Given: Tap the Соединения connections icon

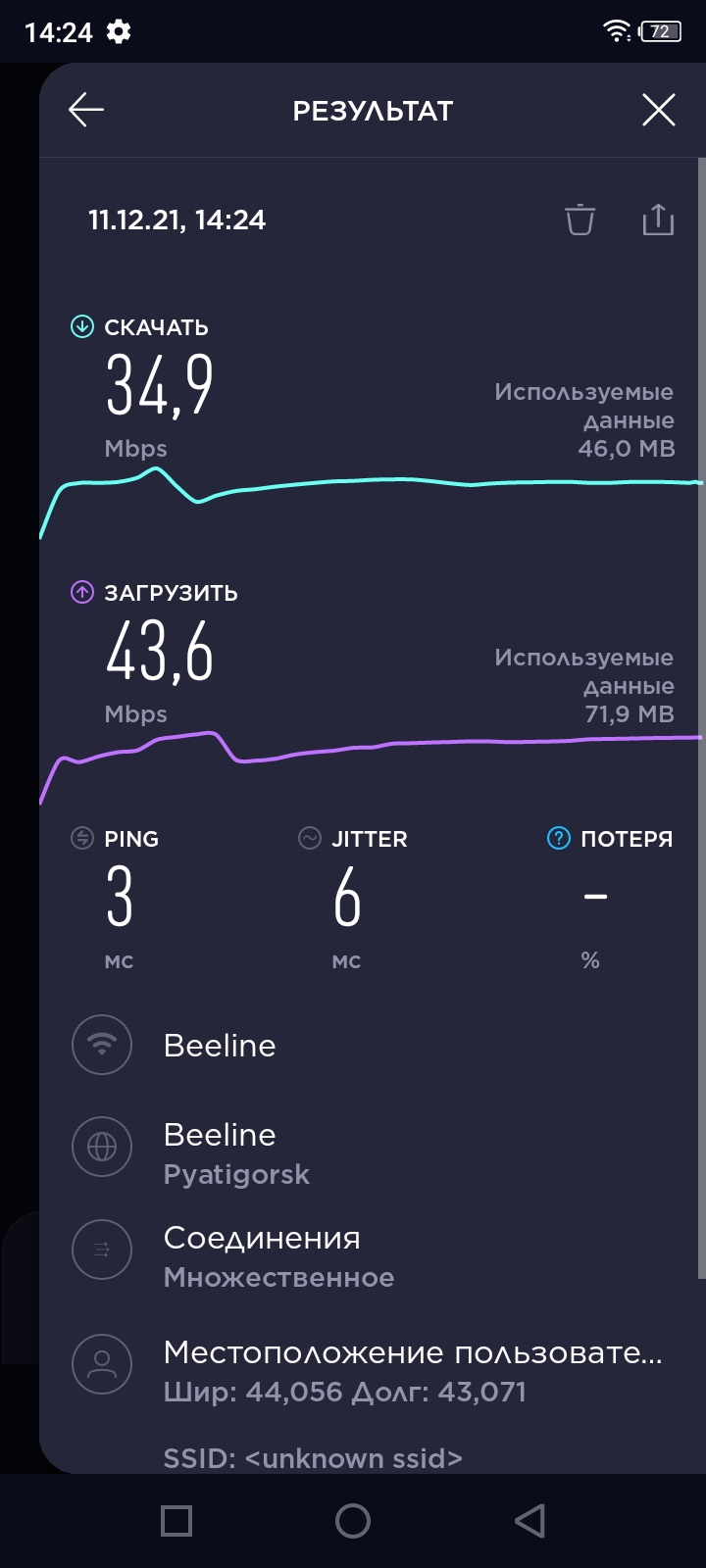Looking at the screenshot, I should (102, 1249).
